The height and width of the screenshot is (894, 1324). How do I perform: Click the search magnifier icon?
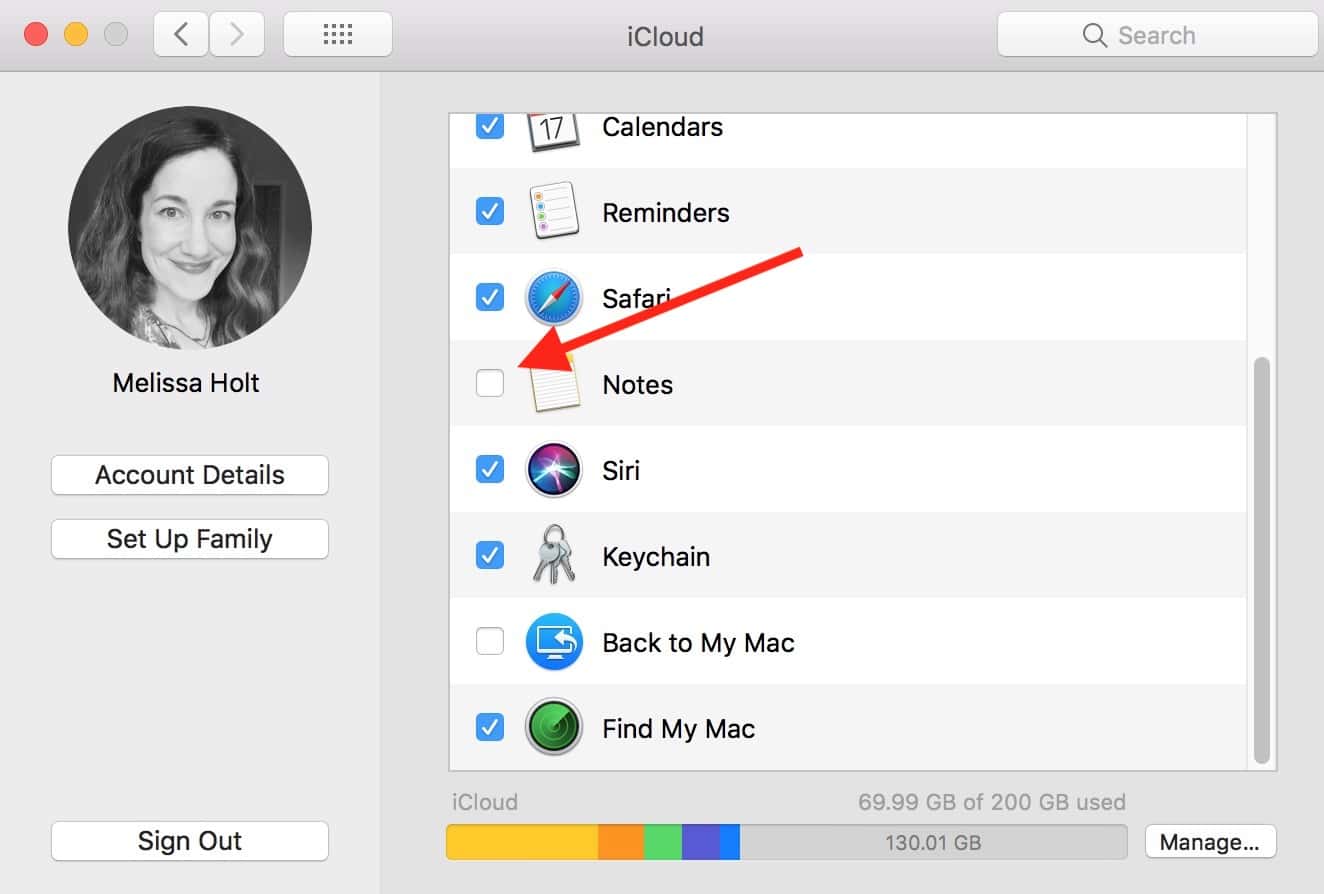click(1095, 36)
